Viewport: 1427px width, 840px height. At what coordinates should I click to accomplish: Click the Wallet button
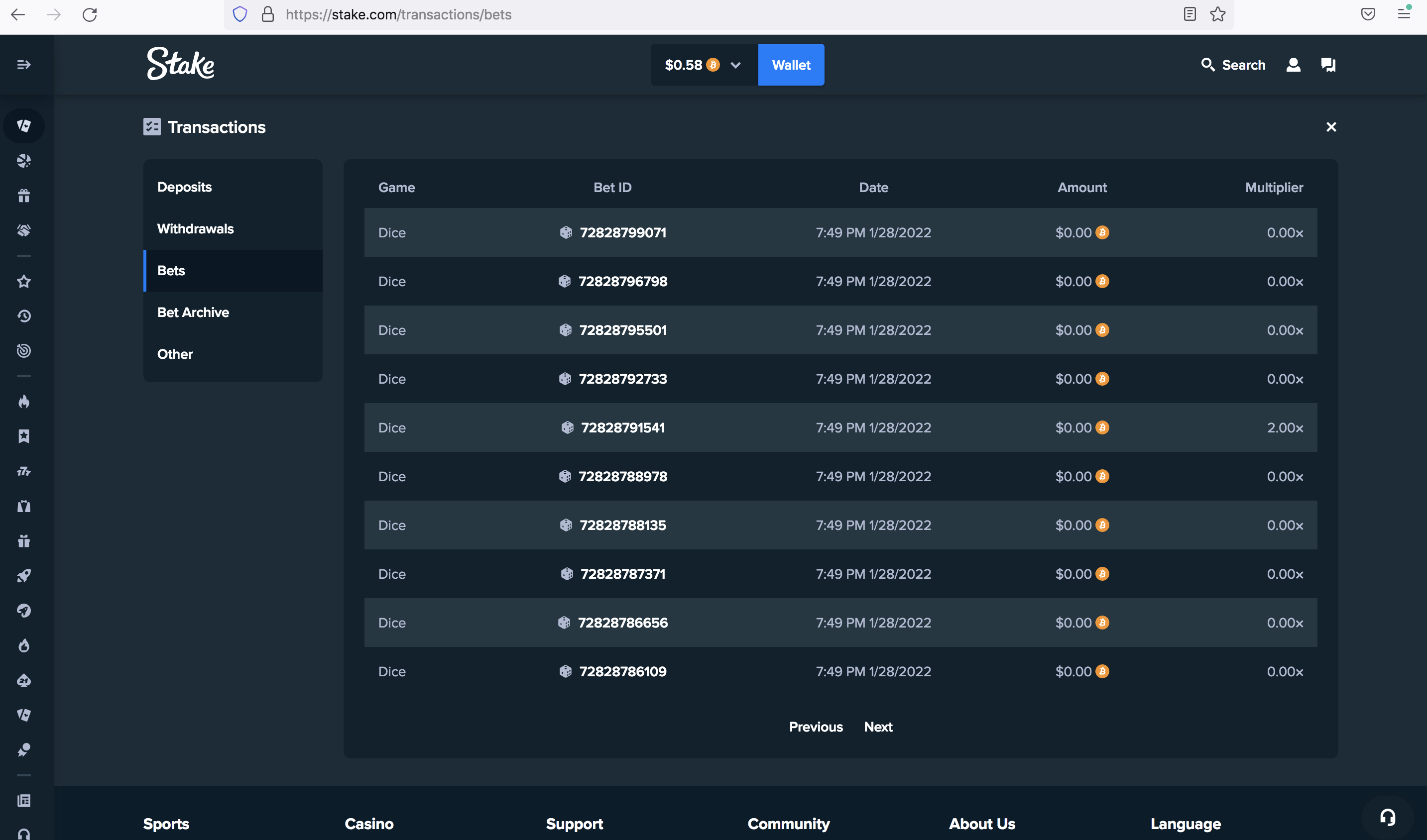point(791,65)
